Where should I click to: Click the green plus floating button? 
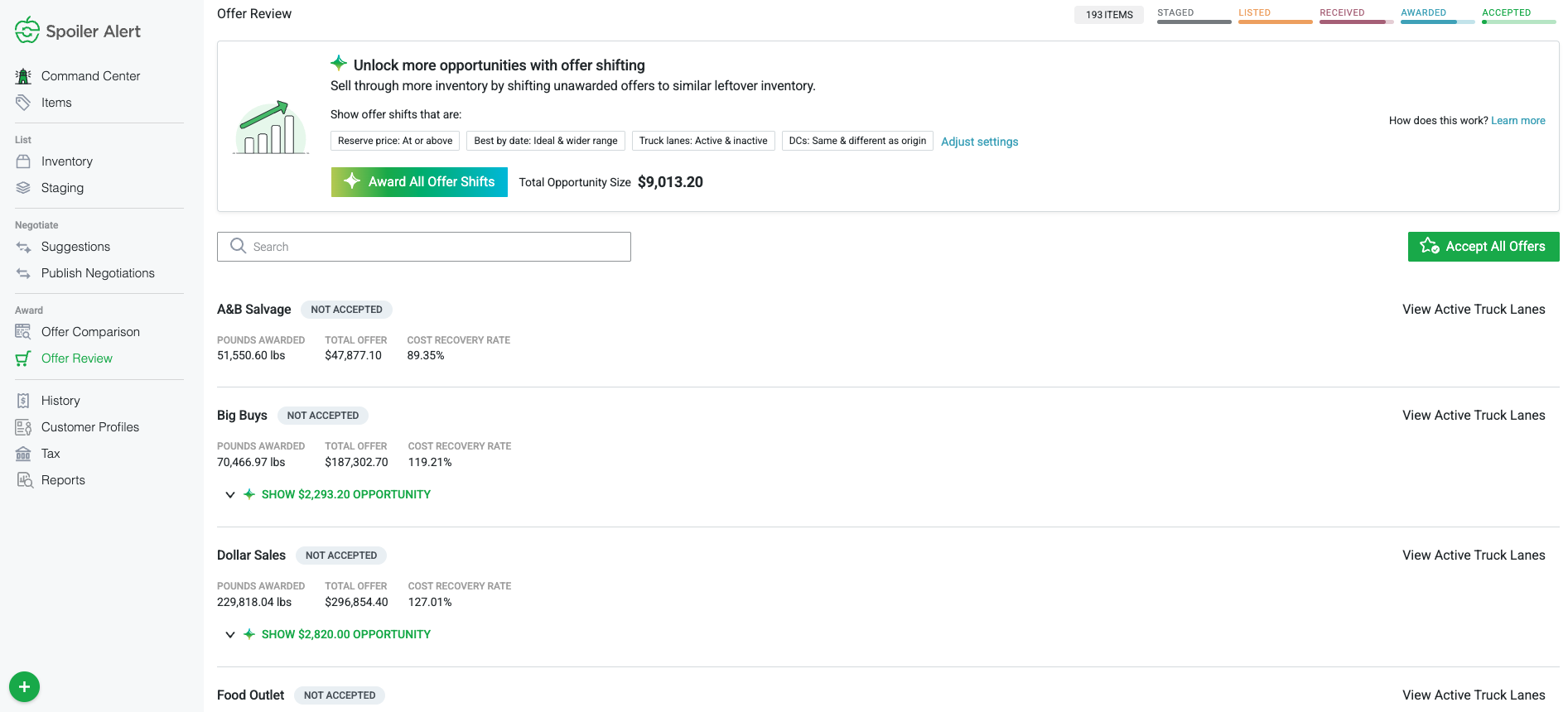(x=24, y=687)
